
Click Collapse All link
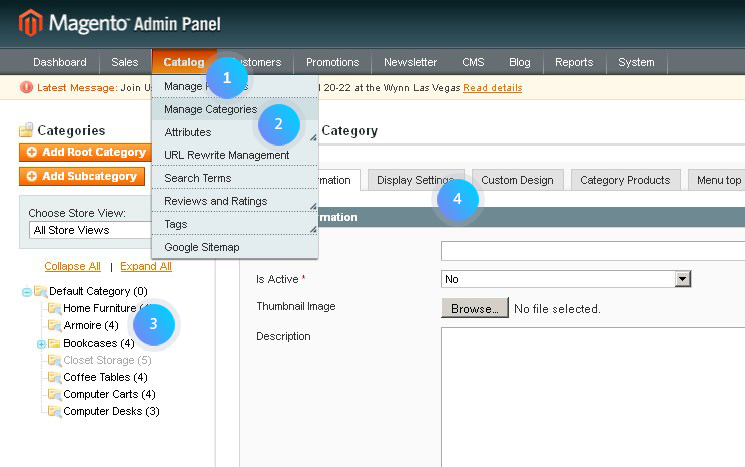tap(73, 266)
